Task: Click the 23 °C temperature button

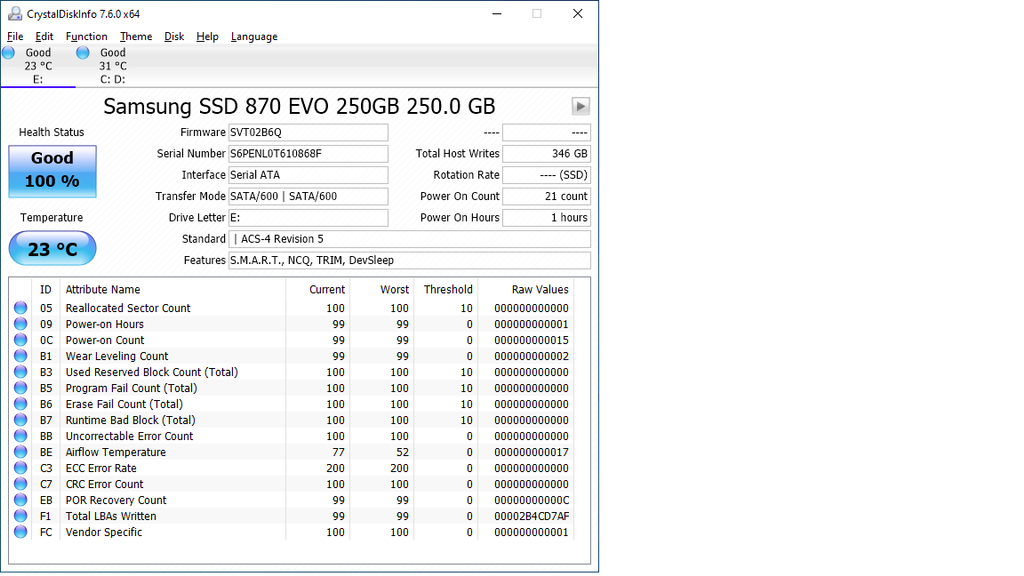Action: pos(52,249)
